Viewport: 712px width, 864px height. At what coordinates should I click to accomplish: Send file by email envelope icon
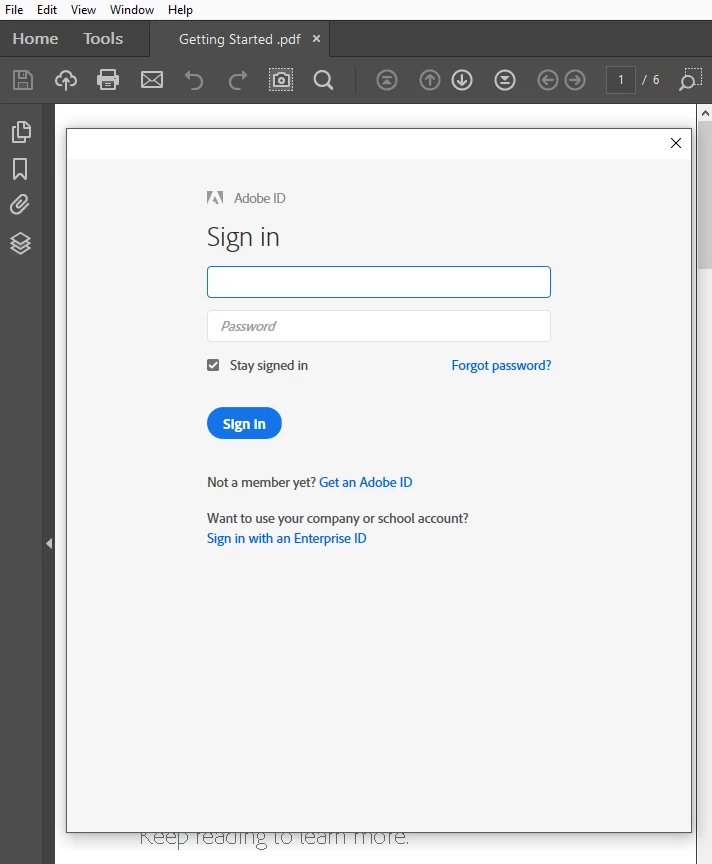click(x=152, y=80)
